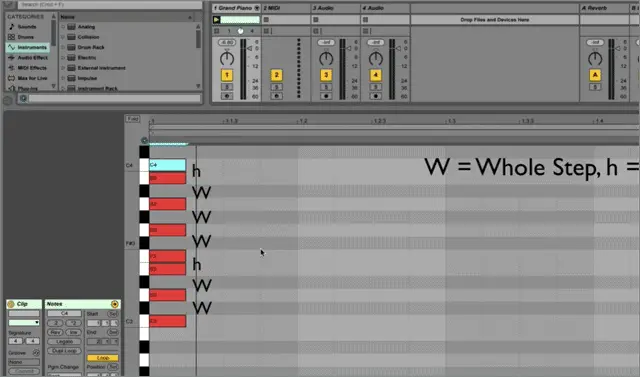Screen dimensions: 640x377
Task: Expand the Collision device entry
Action: pos(63,37)
